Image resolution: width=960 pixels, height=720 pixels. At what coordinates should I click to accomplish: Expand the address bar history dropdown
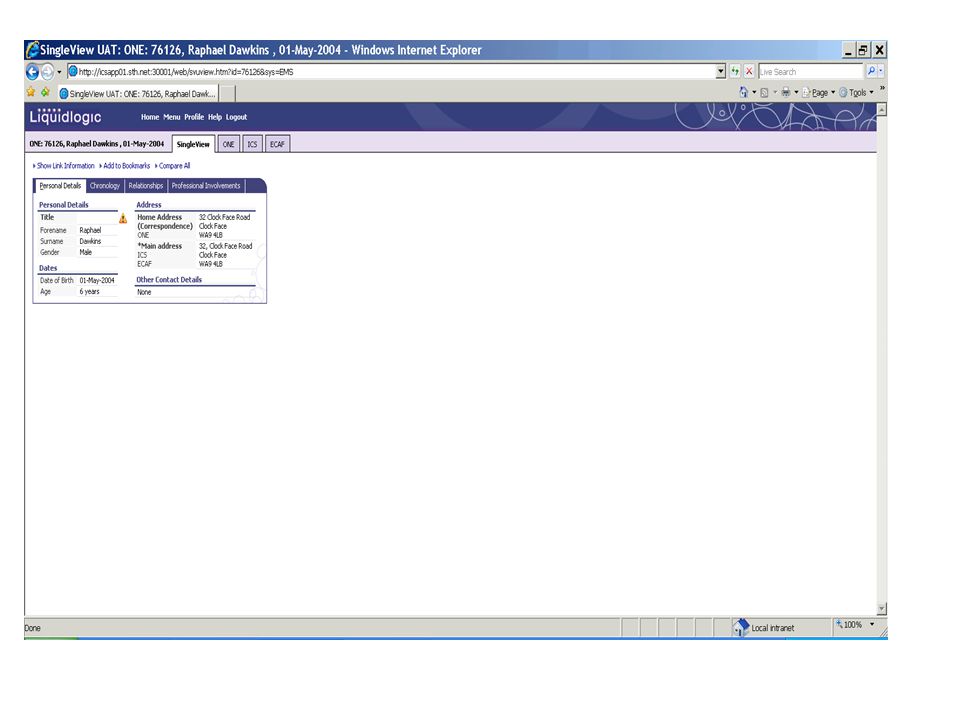[x=721, y=72]
